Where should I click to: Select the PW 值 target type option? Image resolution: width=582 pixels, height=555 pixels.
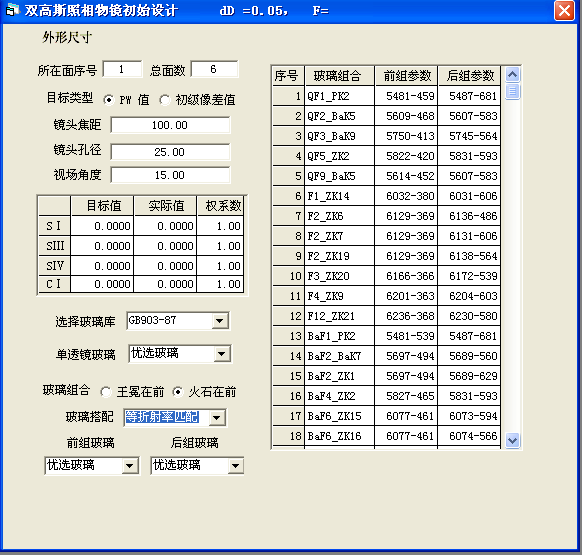pos(108,99)
